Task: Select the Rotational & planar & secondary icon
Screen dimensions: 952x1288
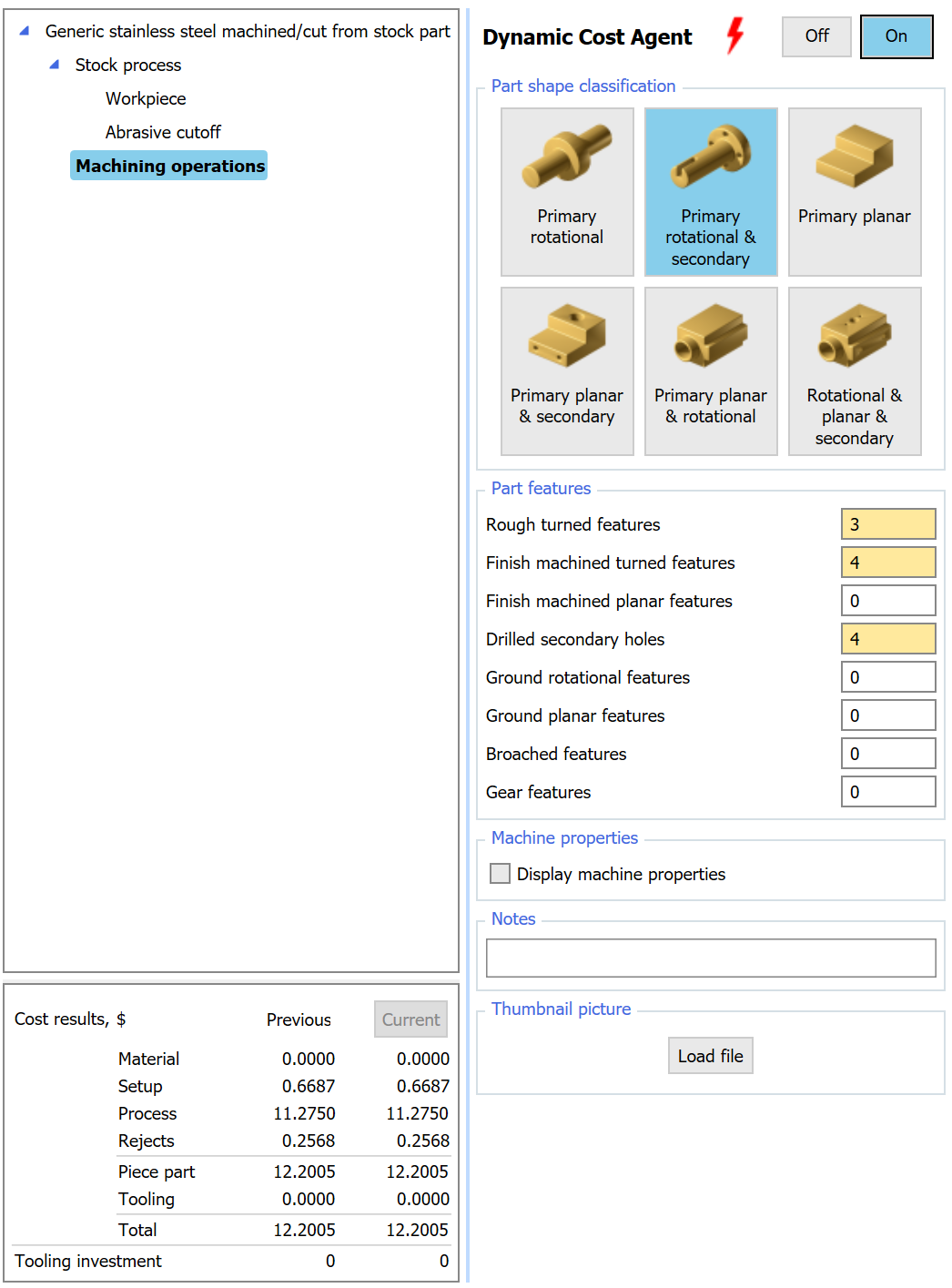Action: [854, 371]
